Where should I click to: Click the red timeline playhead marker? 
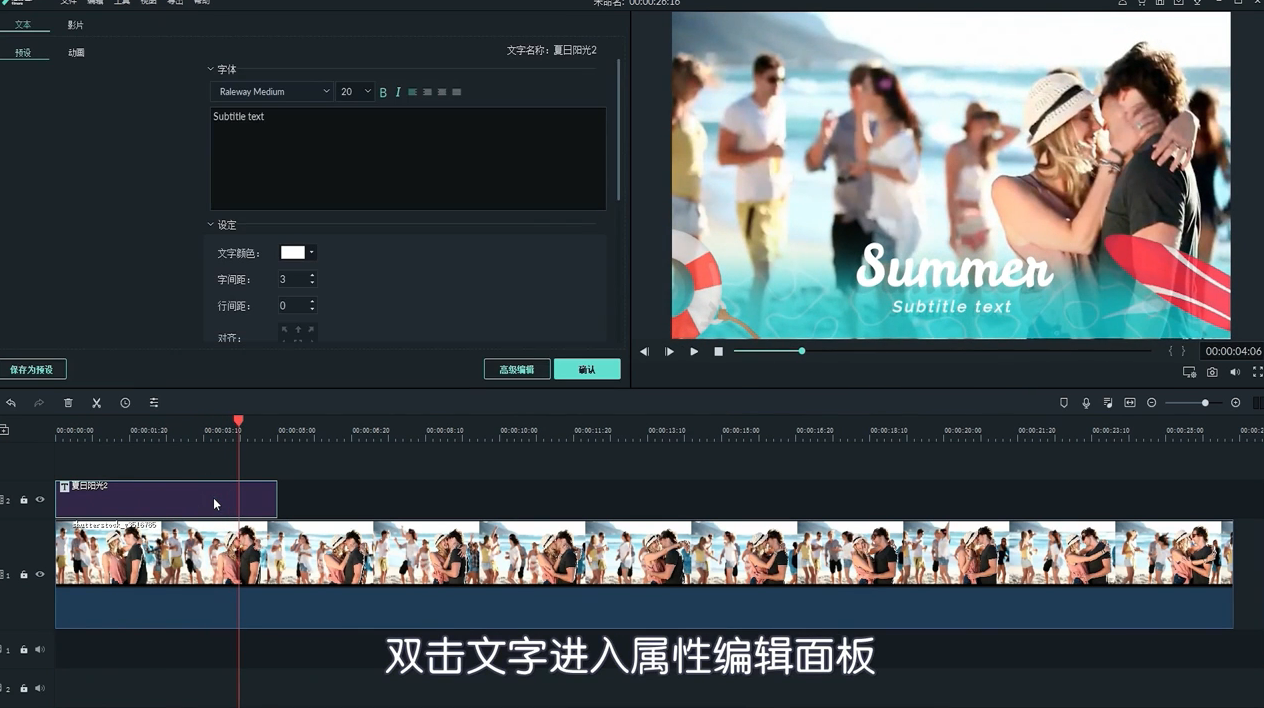coord(238,421)
